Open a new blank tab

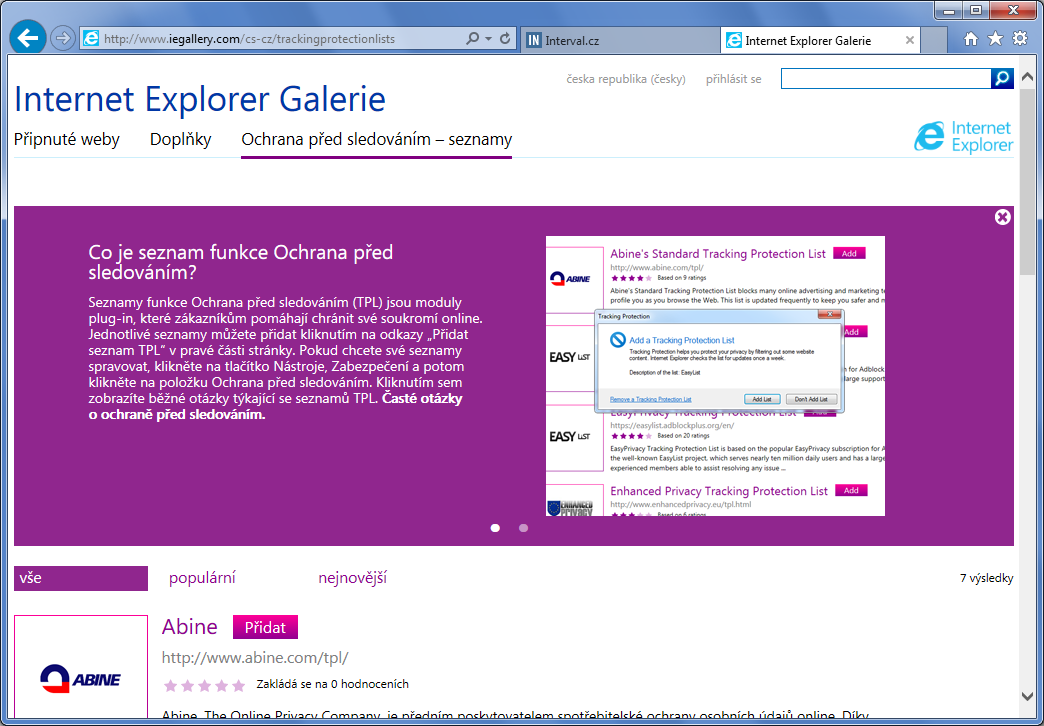[x=934, y=40]
